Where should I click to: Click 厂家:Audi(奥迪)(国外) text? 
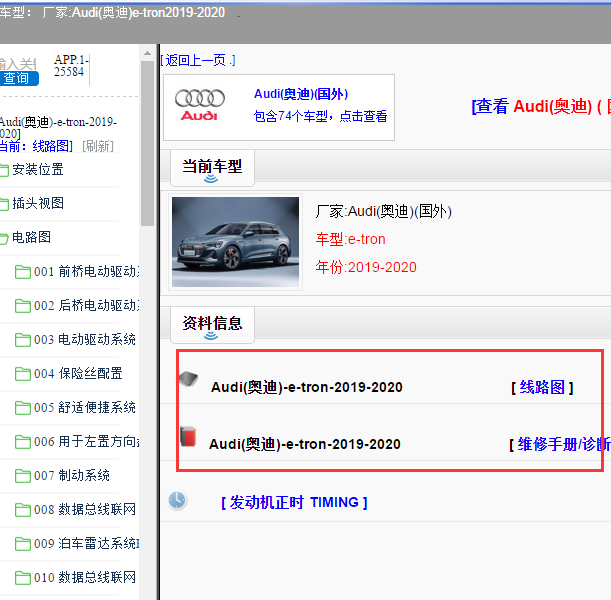pos(383,212)
